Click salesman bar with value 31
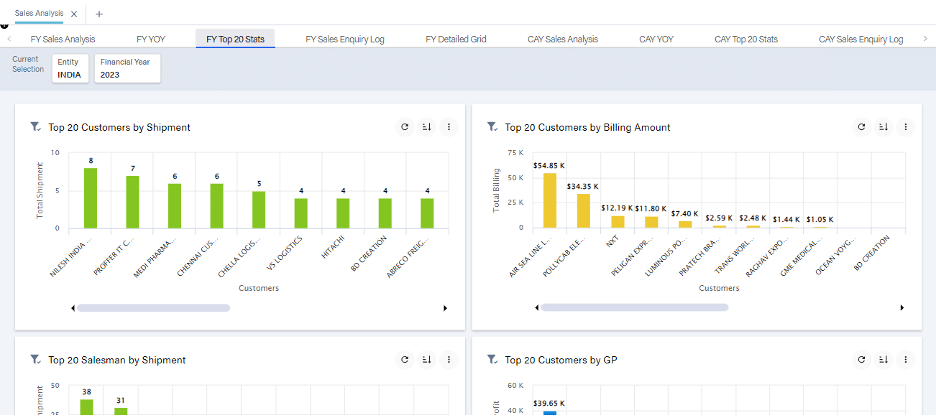 [x=121, y=411]
